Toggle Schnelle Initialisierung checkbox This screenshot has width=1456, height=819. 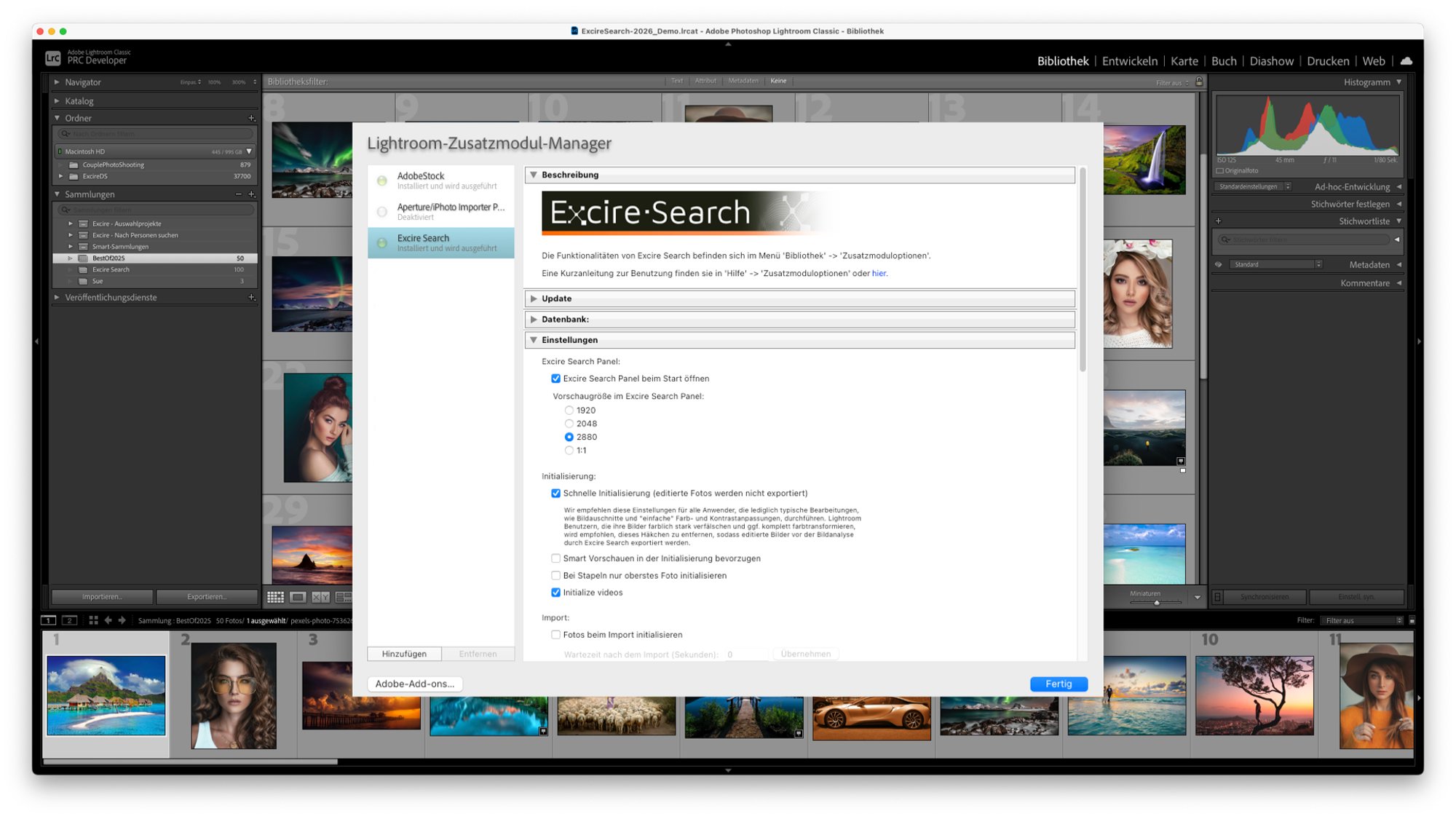point(555,494)
